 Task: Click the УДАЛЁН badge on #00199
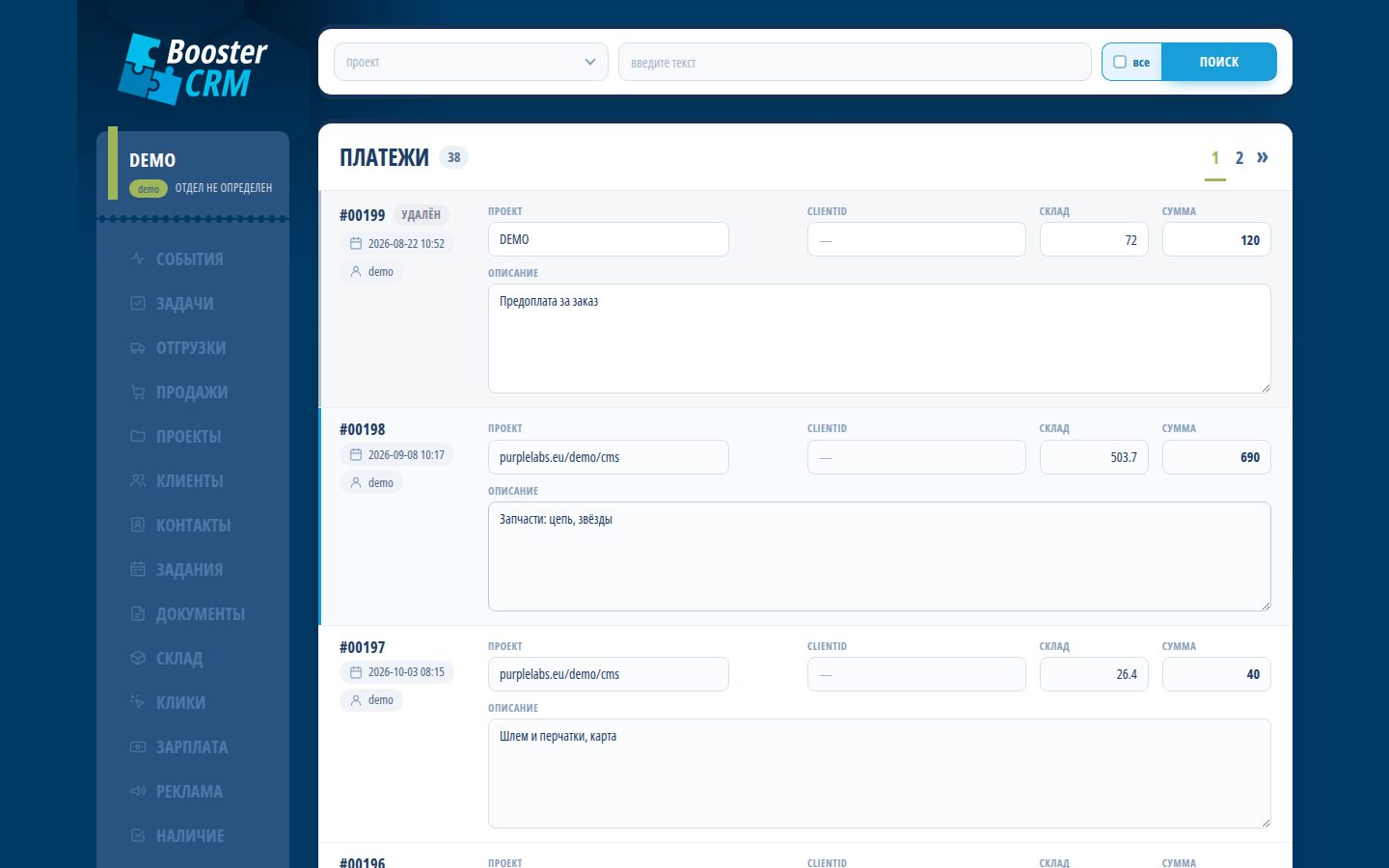(x=421, y=215)
